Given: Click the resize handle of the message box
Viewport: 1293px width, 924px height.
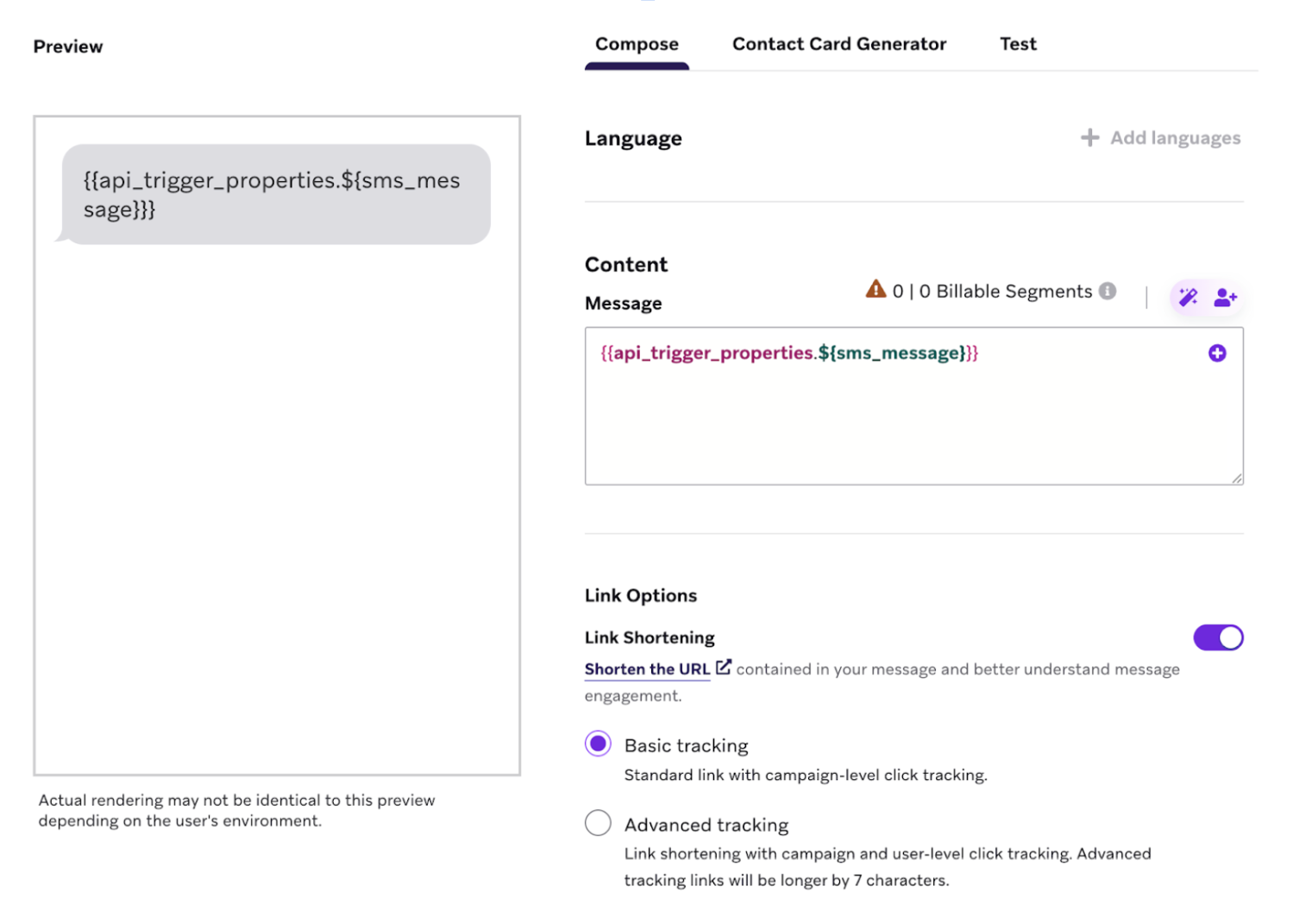Looking at the screenshot, I should (1237, 478).
